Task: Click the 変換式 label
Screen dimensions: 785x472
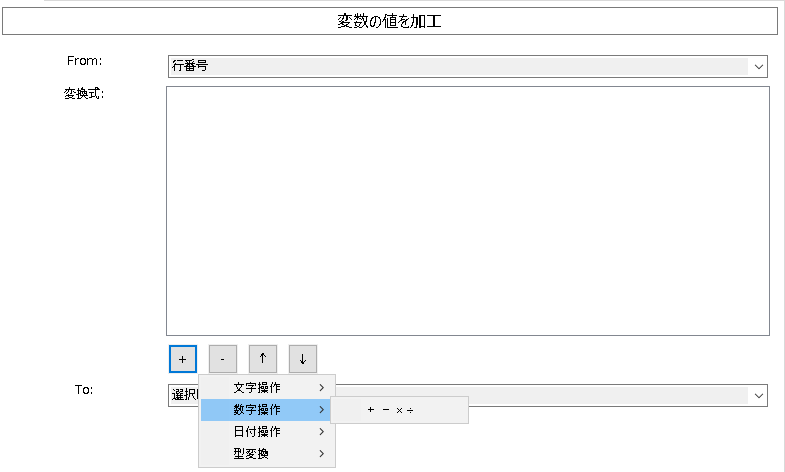Action: point(85,94)
